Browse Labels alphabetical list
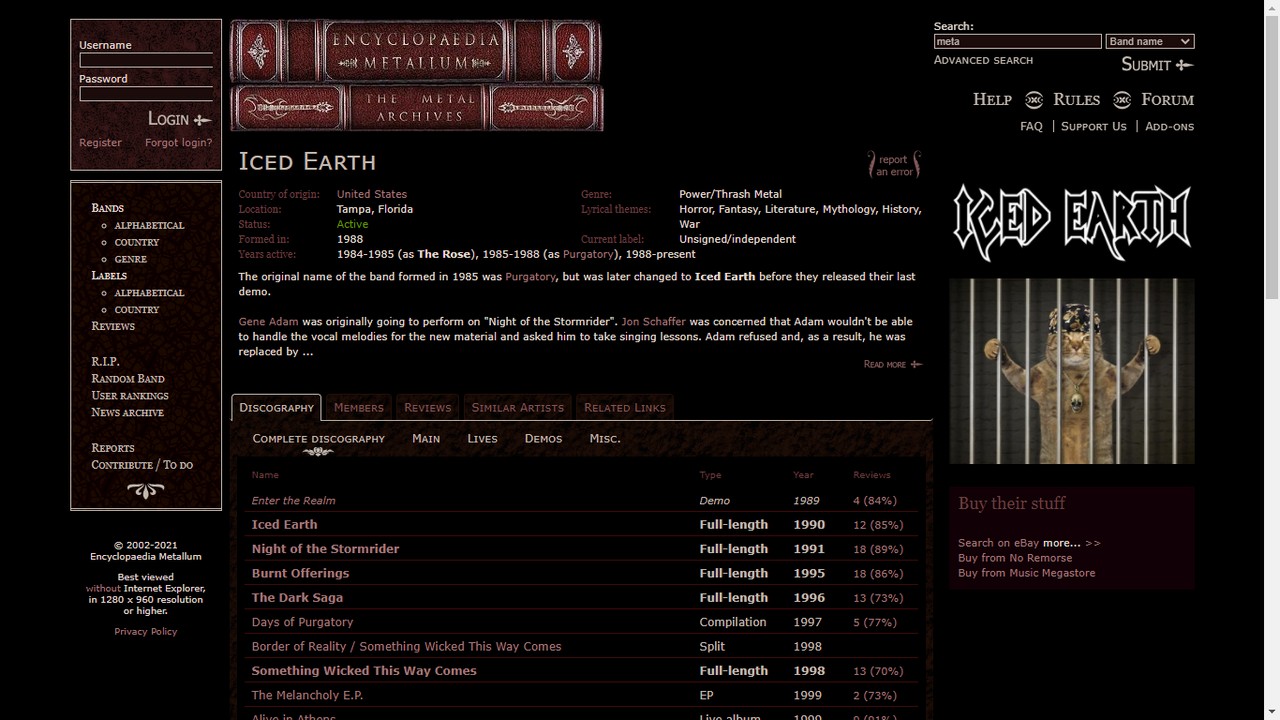The image size is (1280, 720). [149, 293]
